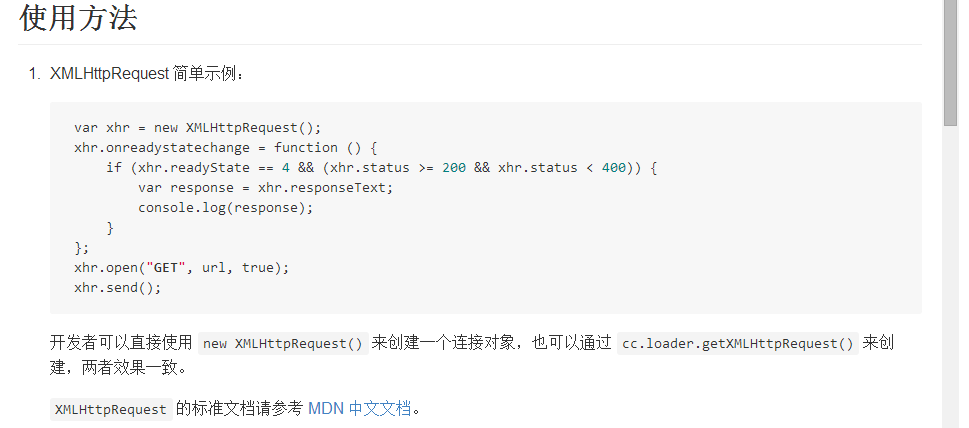Screen dimensions: 969x428
Task: Click the code line declaring var xhr
Action: click(197, 127)
